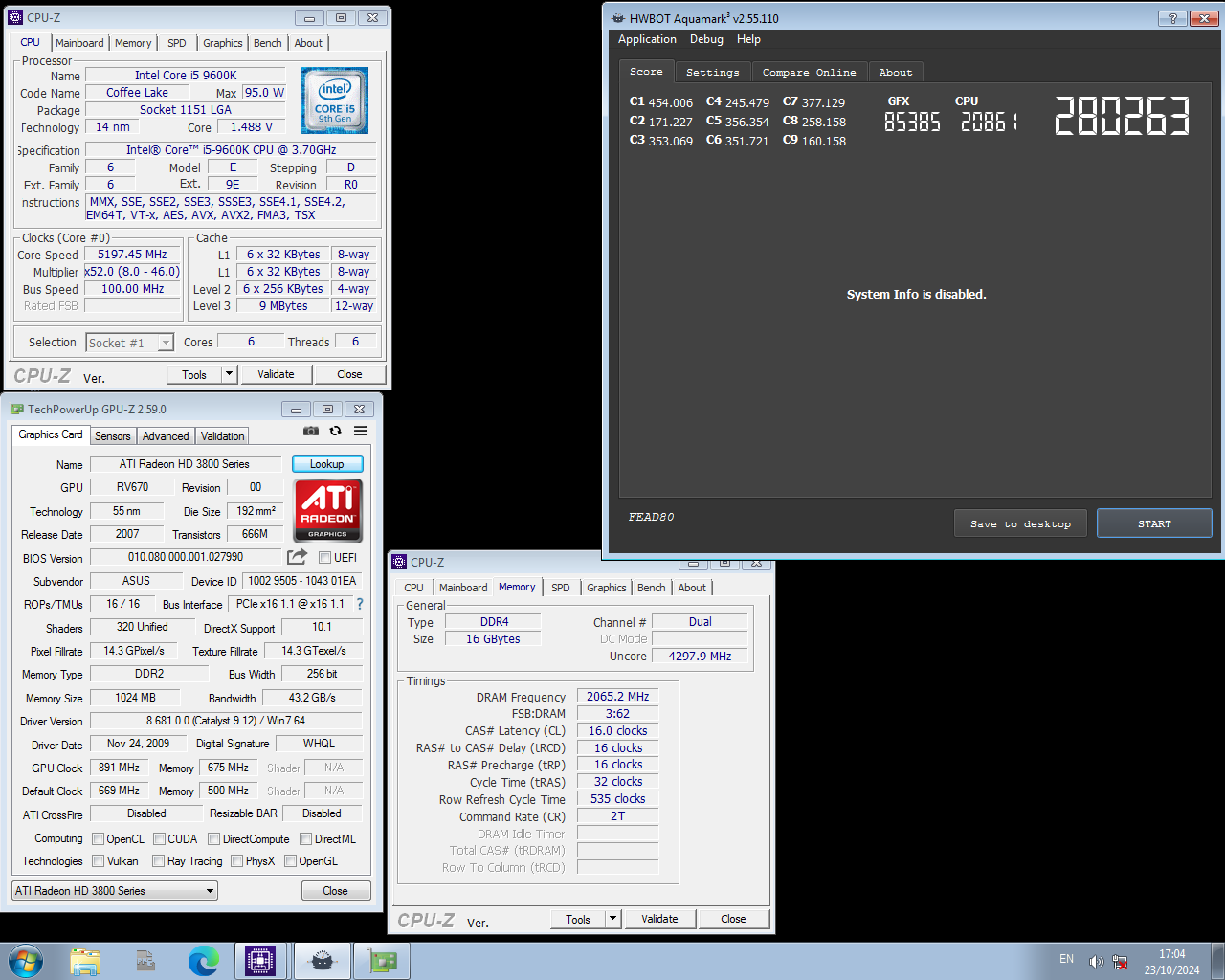Toggle the PhysX checkbox
Screen dimensions: 1225x980
point(236,861)
